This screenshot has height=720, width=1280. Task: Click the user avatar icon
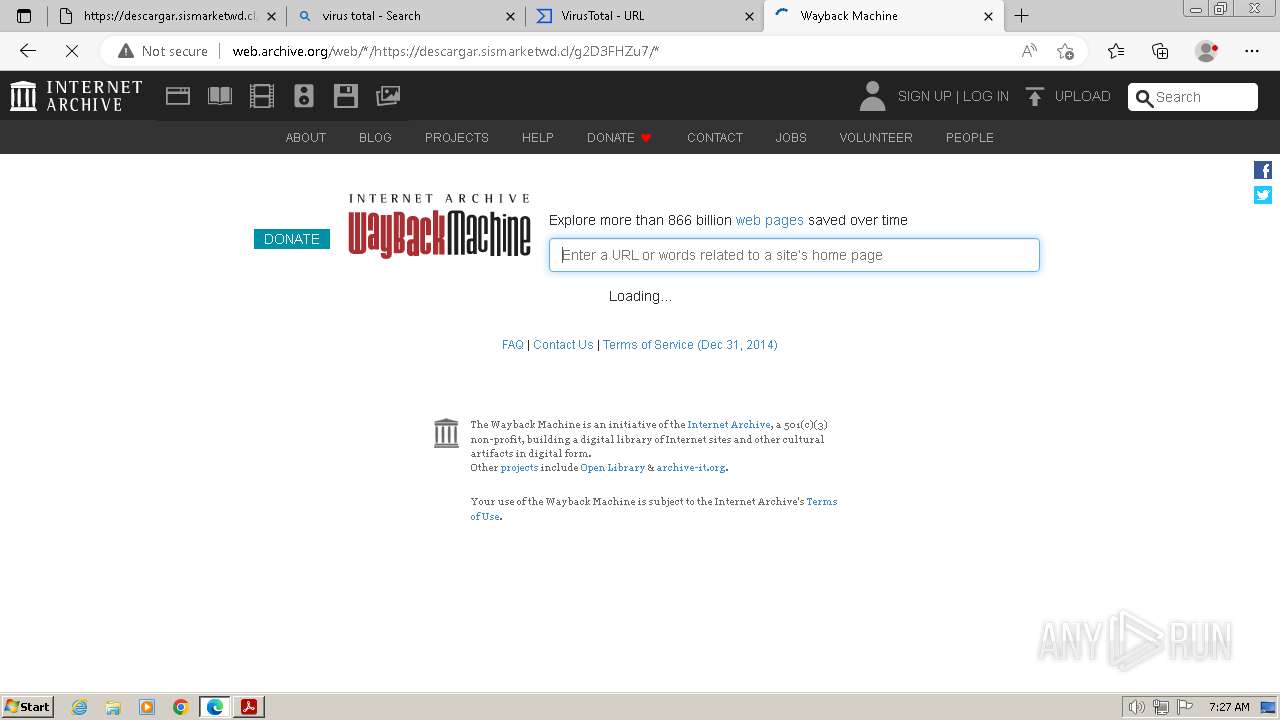872,96
